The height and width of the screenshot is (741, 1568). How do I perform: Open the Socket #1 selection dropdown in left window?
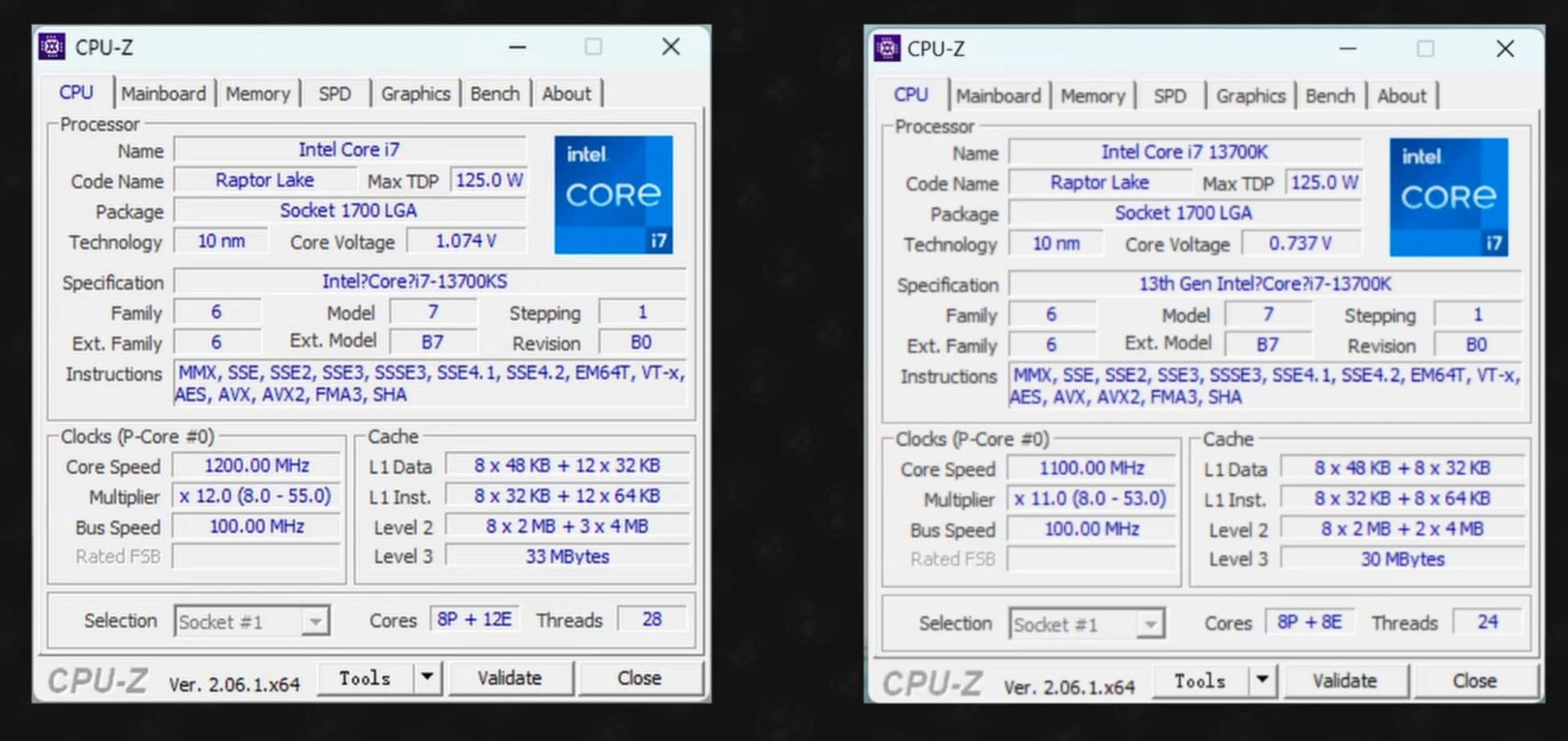317,621
